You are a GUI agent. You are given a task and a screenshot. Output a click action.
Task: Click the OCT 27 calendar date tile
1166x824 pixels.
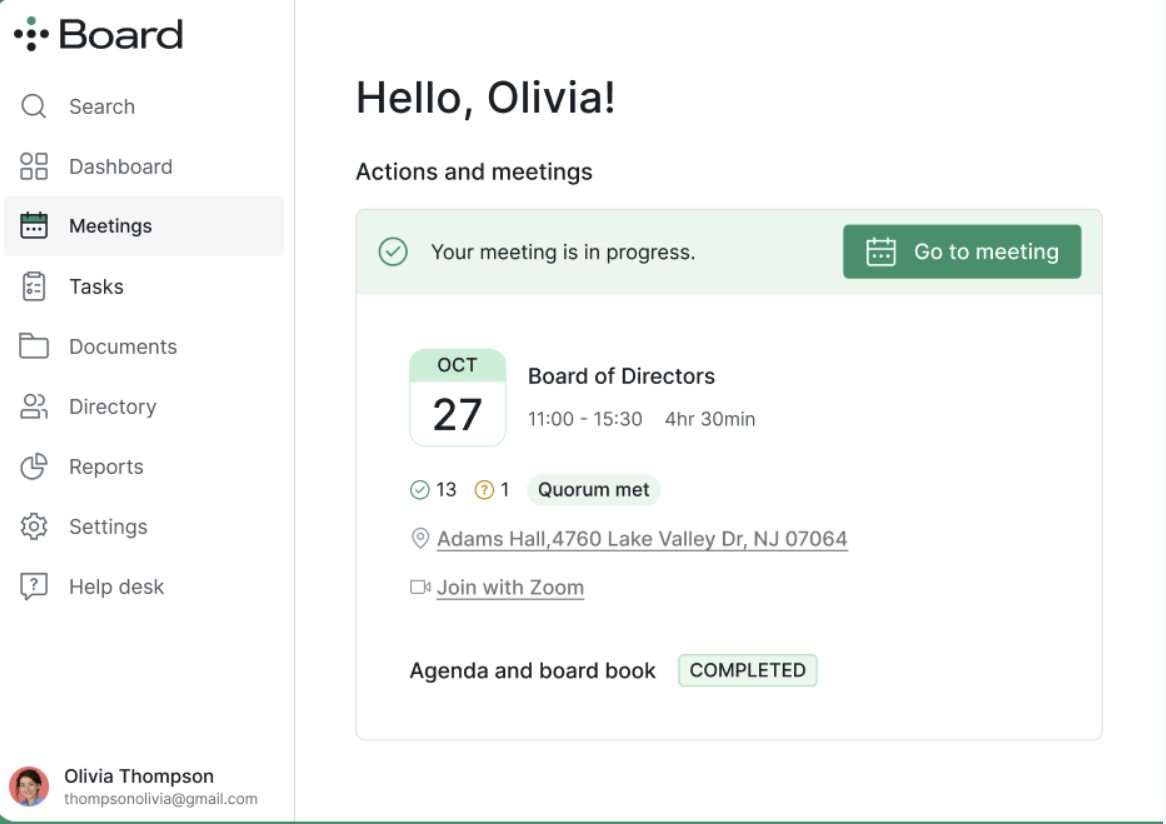click(457, 397)
